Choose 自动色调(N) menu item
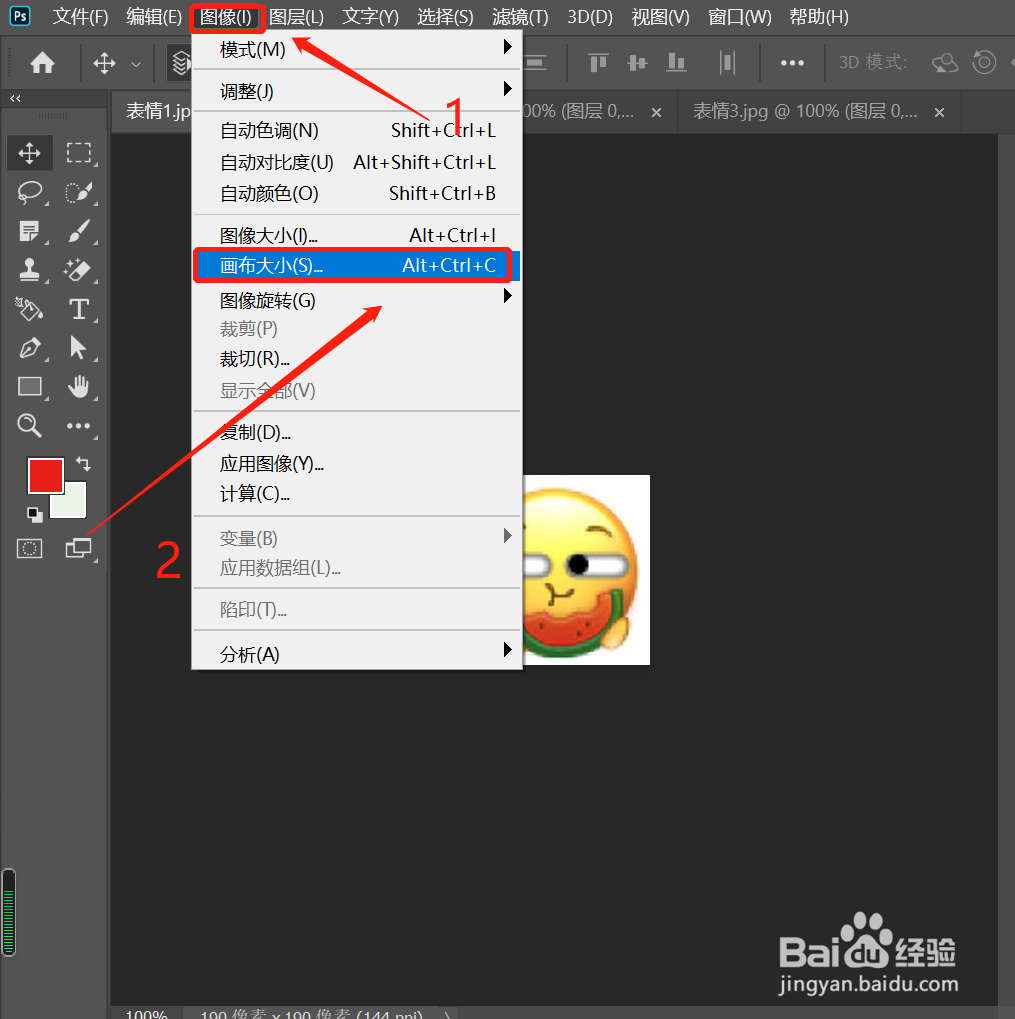 (x=357, y=131)
